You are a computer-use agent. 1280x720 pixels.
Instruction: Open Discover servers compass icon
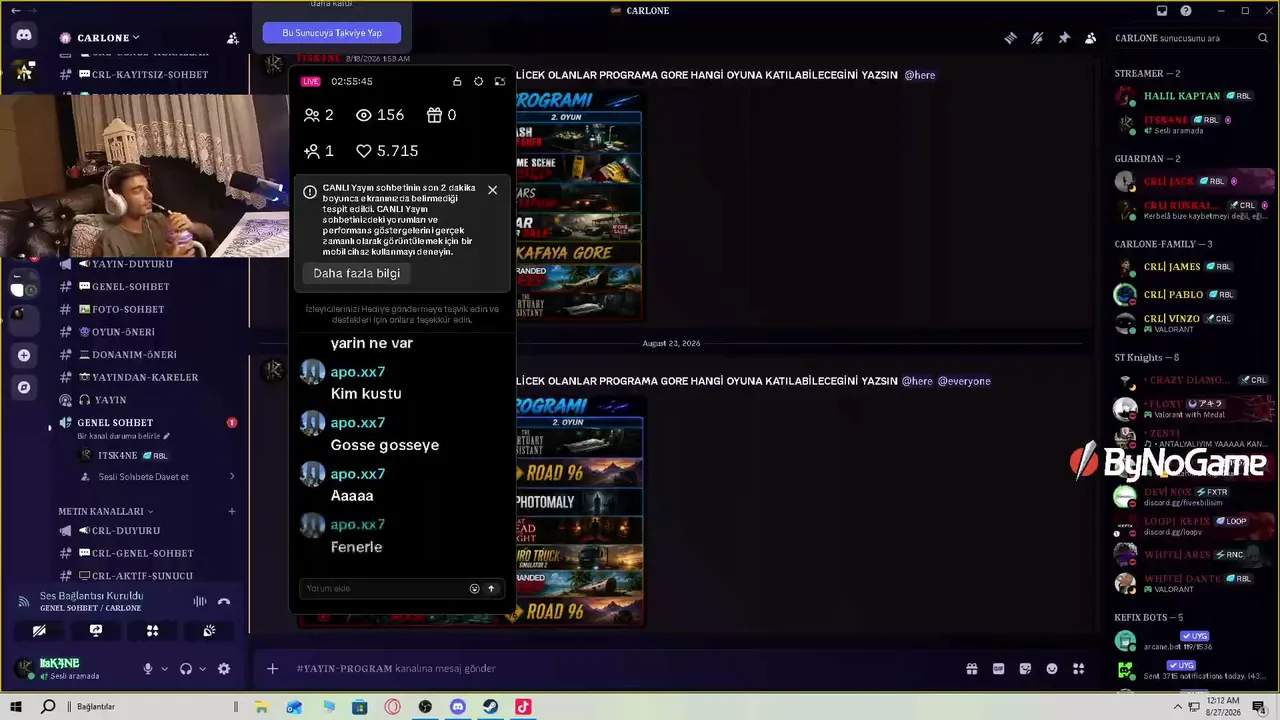[x=24, y=387]
